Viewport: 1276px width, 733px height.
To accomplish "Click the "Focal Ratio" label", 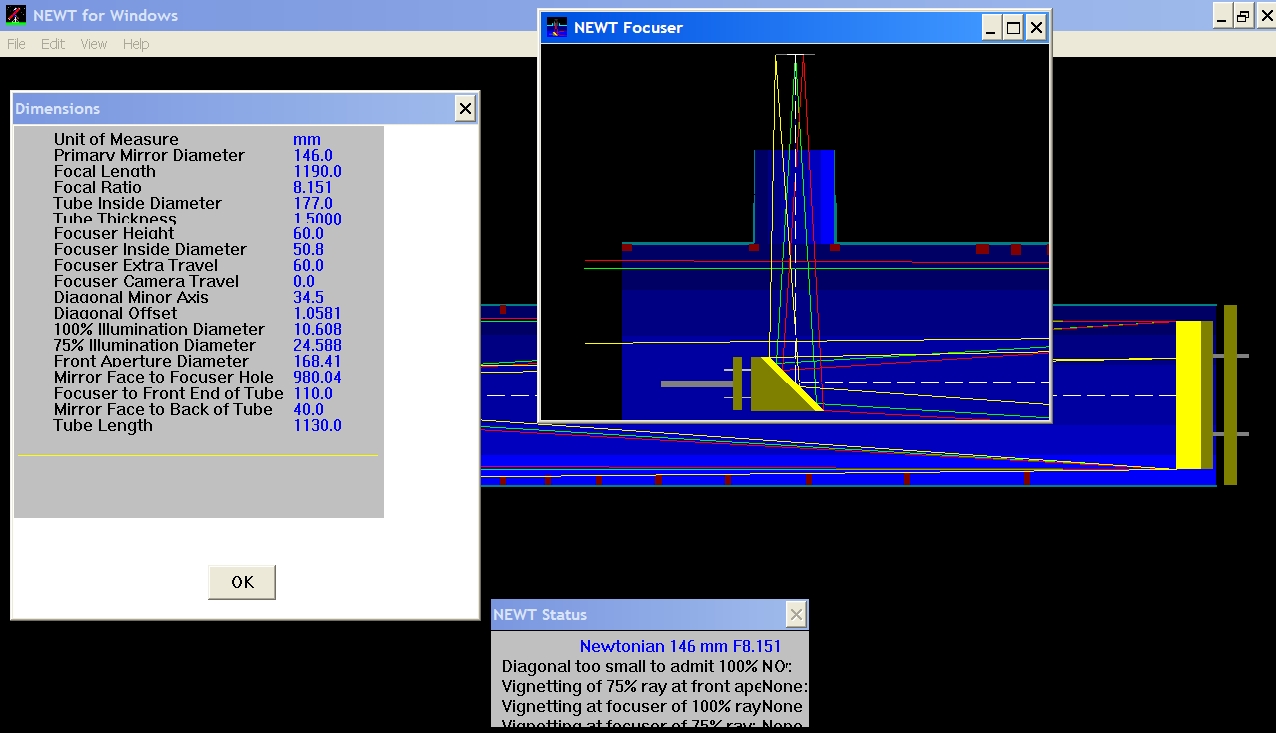I will 98,188.
